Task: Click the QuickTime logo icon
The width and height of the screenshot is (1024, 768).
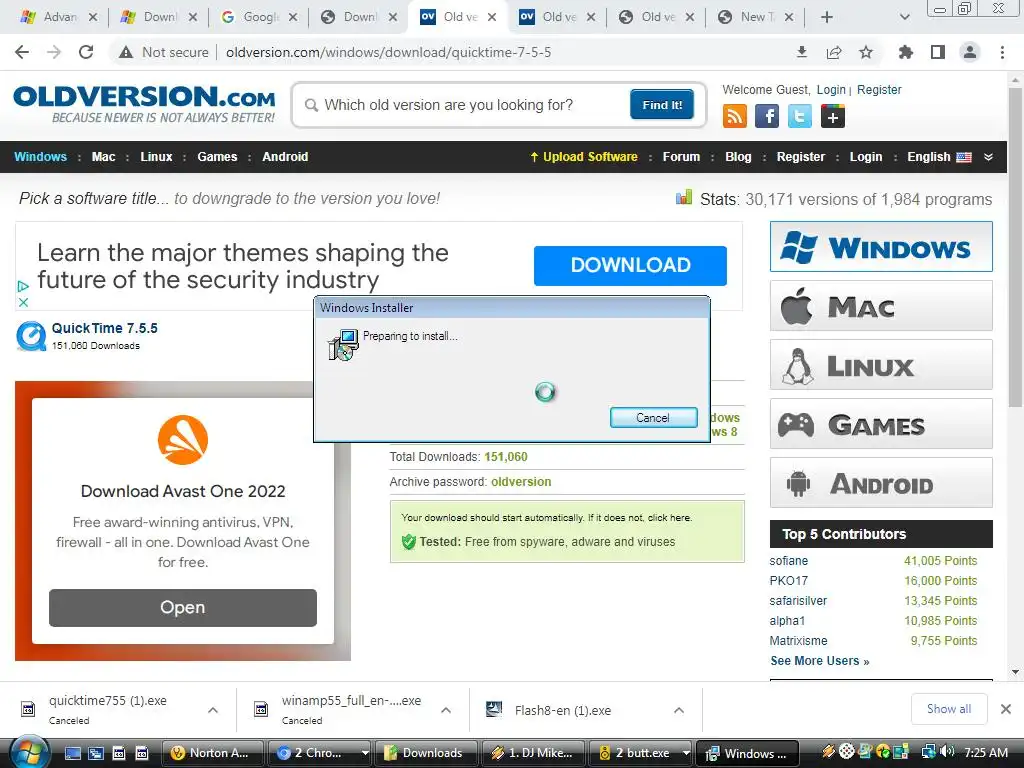Action: click(x=31, y=336)
